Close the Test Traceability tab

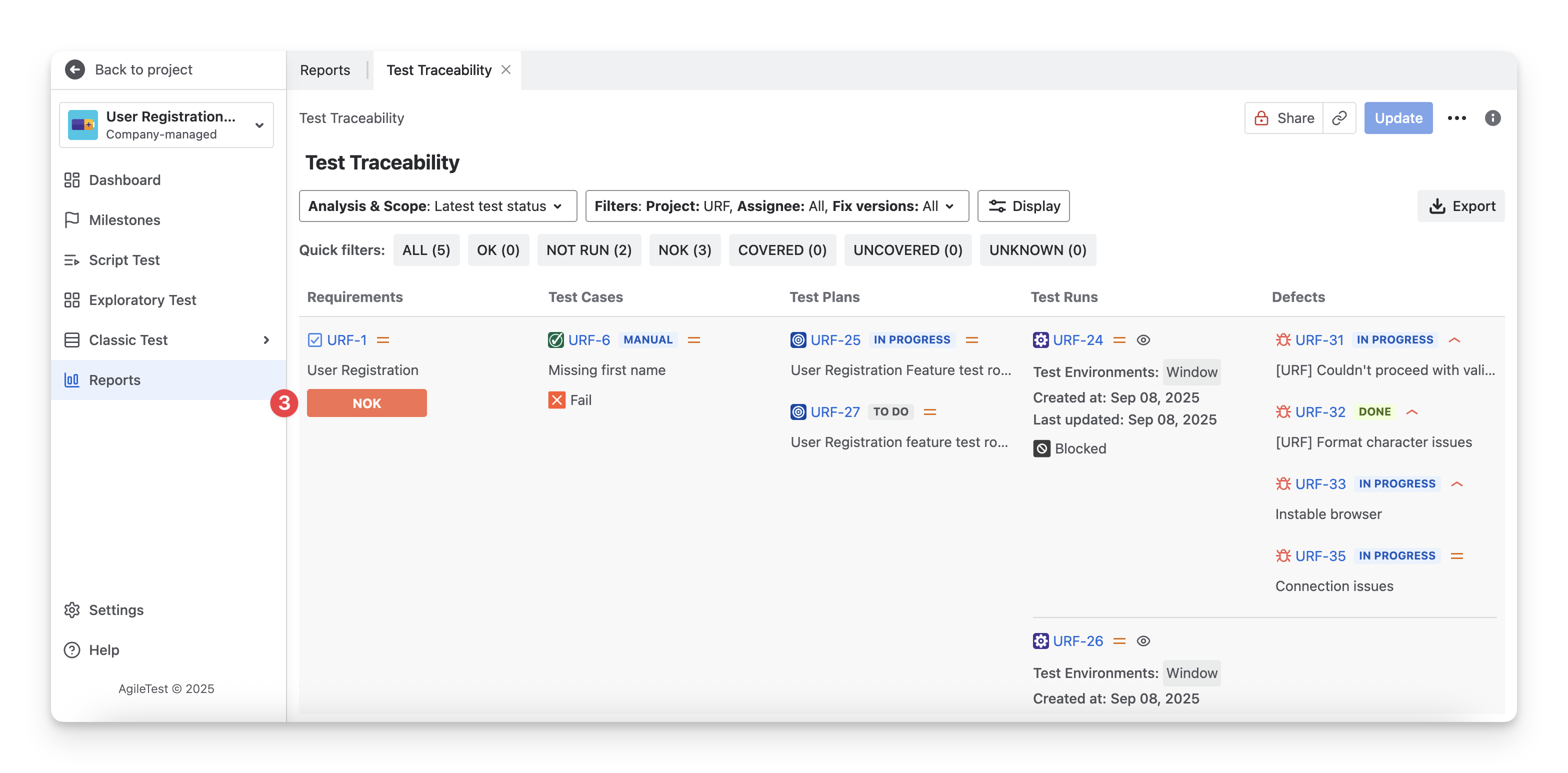[506, 70]
